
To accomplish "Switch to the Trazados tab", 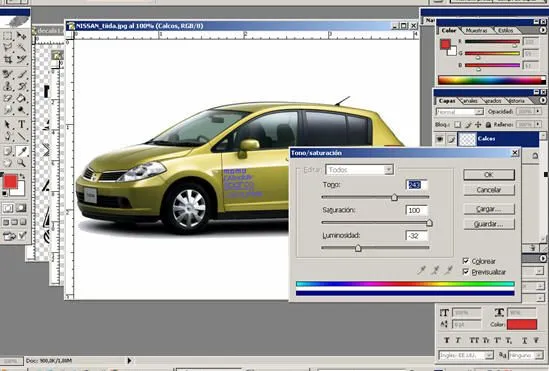I will point(493,101).
